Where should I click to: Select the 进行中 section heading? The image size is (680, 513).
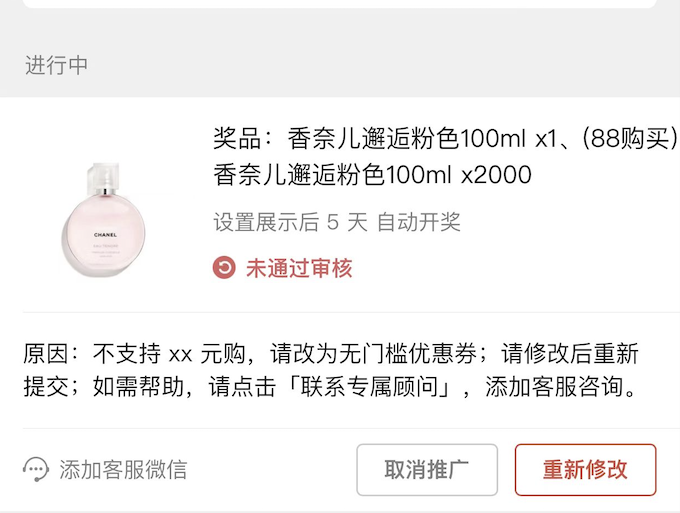tap(56, 65)
